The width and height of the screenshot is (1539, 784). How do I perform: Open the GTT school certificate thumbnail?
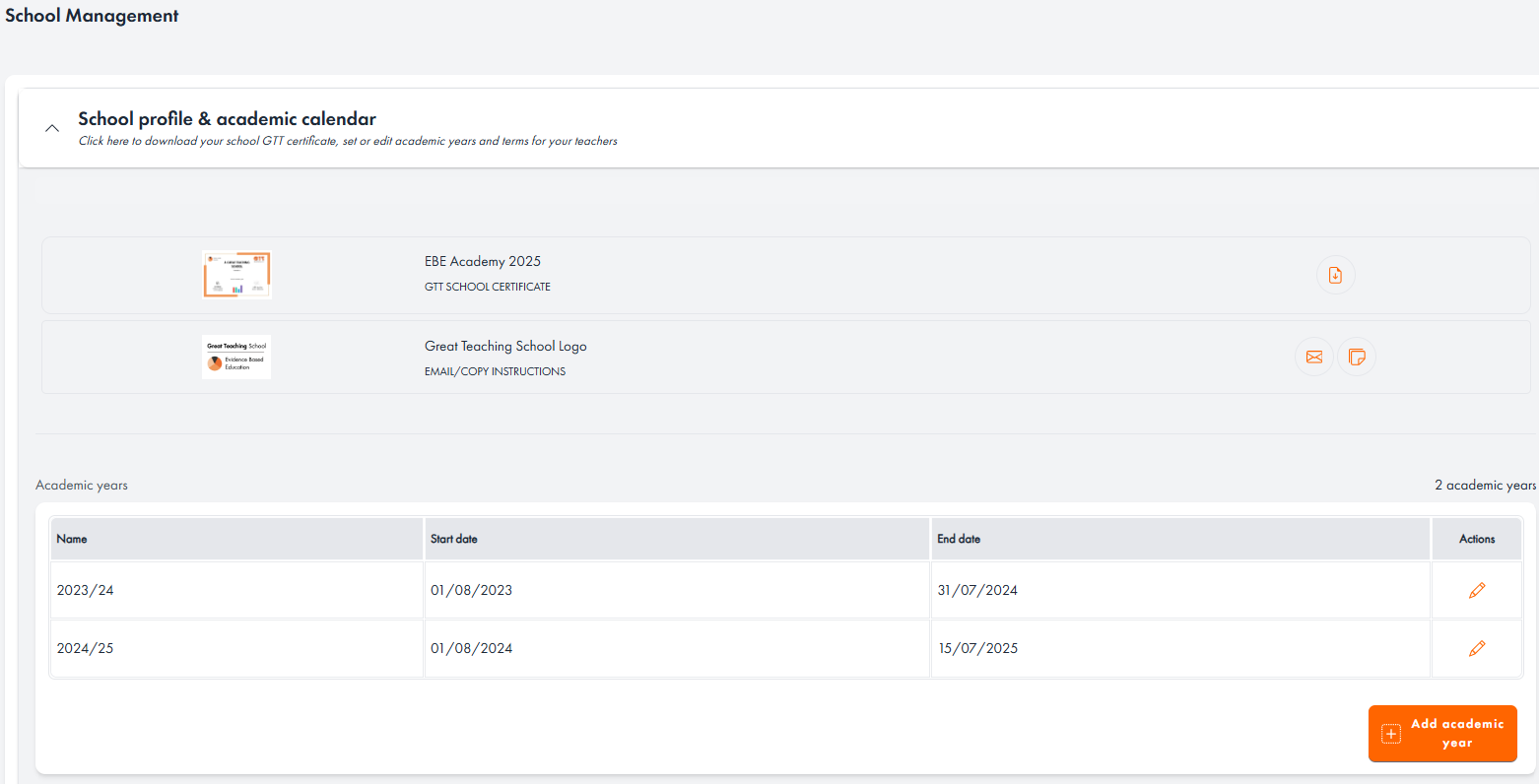point(236,274)
